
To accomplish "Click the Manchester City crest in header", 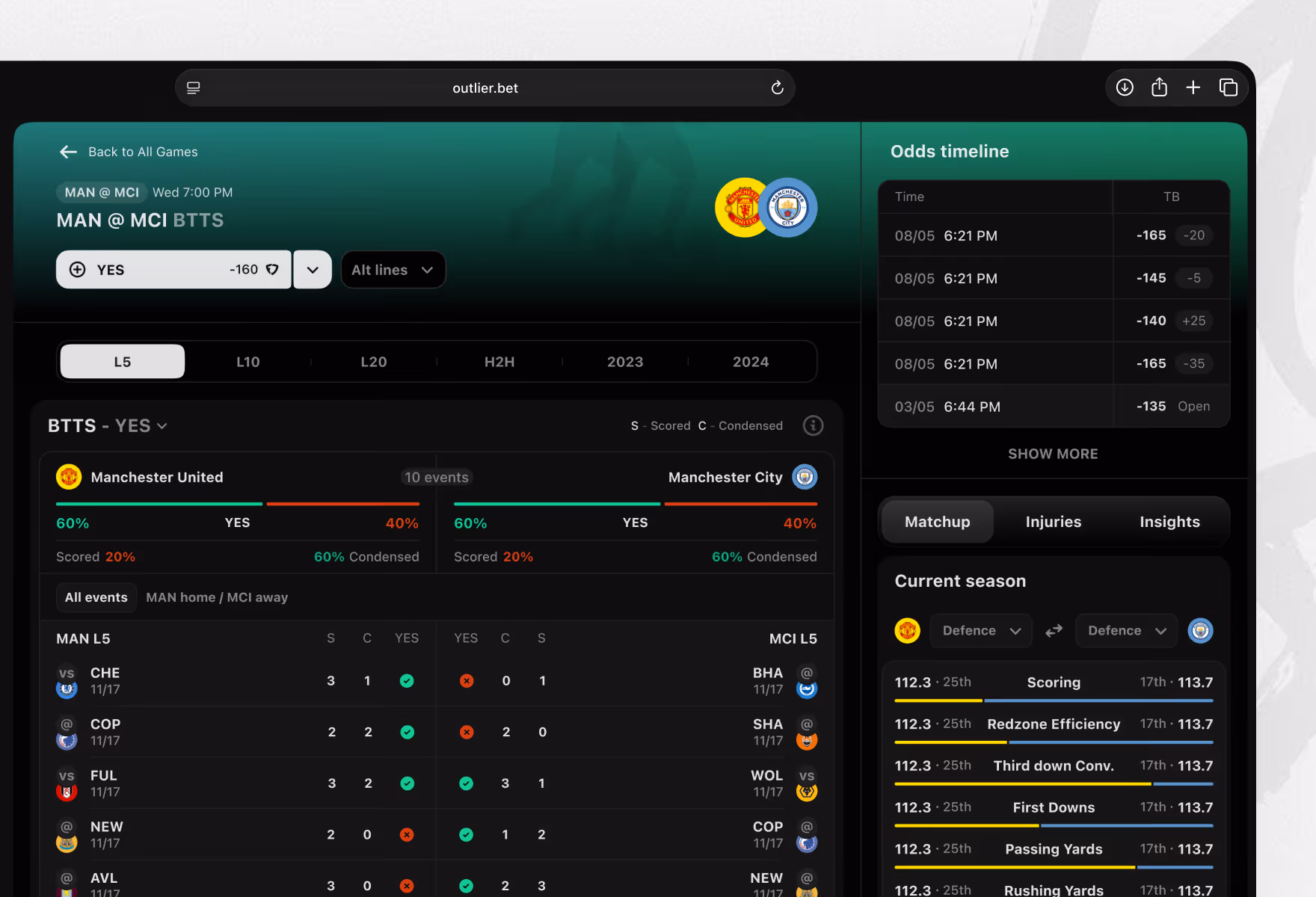I will pos(788,207).
